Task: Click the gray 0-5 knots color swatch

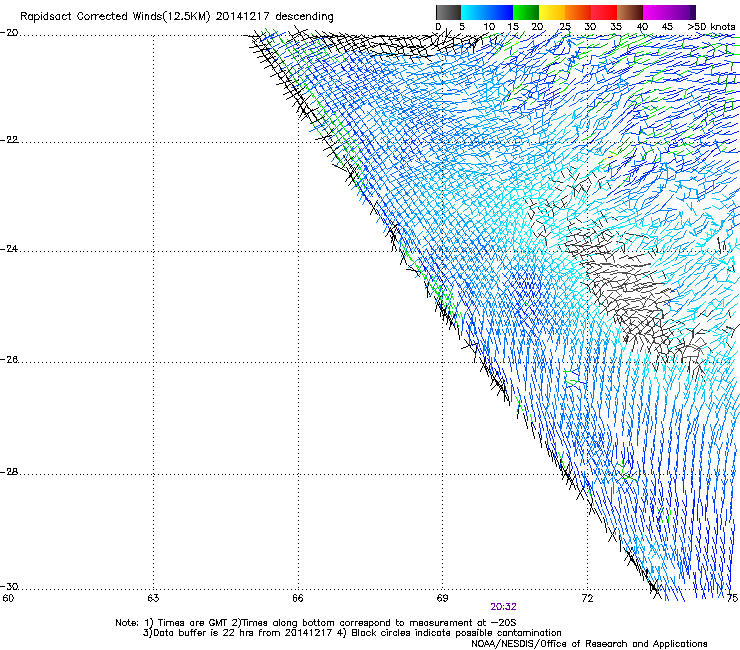Action: click(x=448, y=12)
